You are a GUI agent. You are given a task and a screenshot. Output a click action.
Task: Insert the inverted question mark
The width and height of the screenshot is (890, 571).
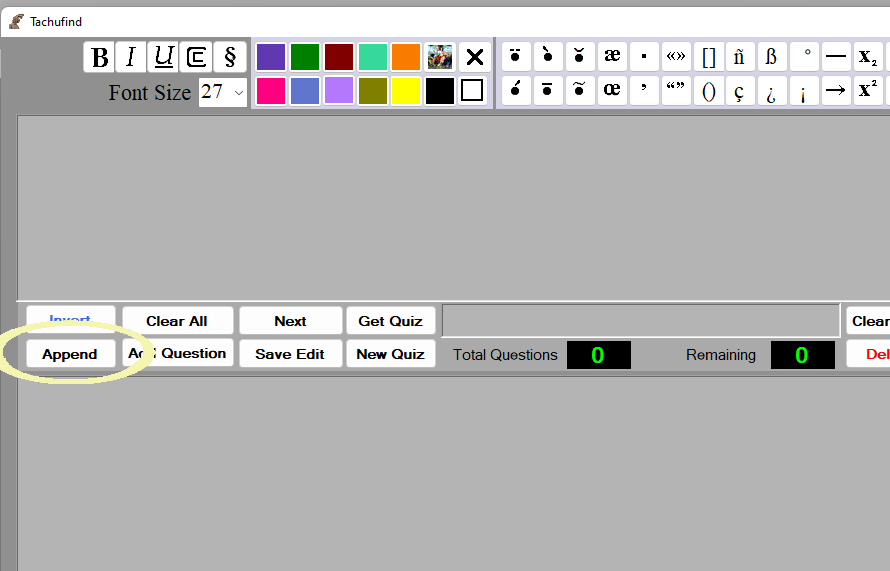click(771, 91)
